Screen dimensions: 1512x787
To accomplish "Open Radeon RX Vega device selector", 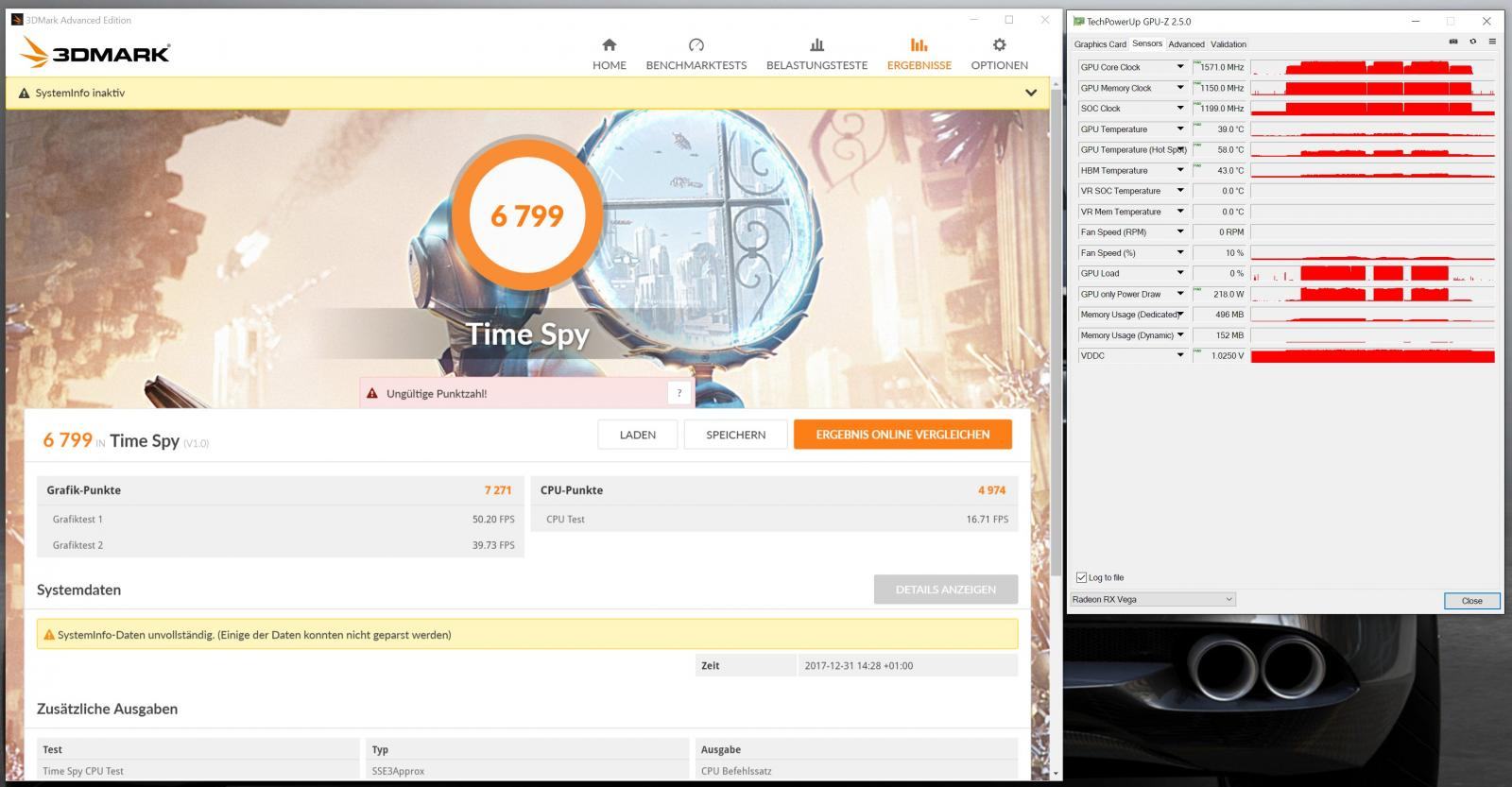I will click(1153, 599).
